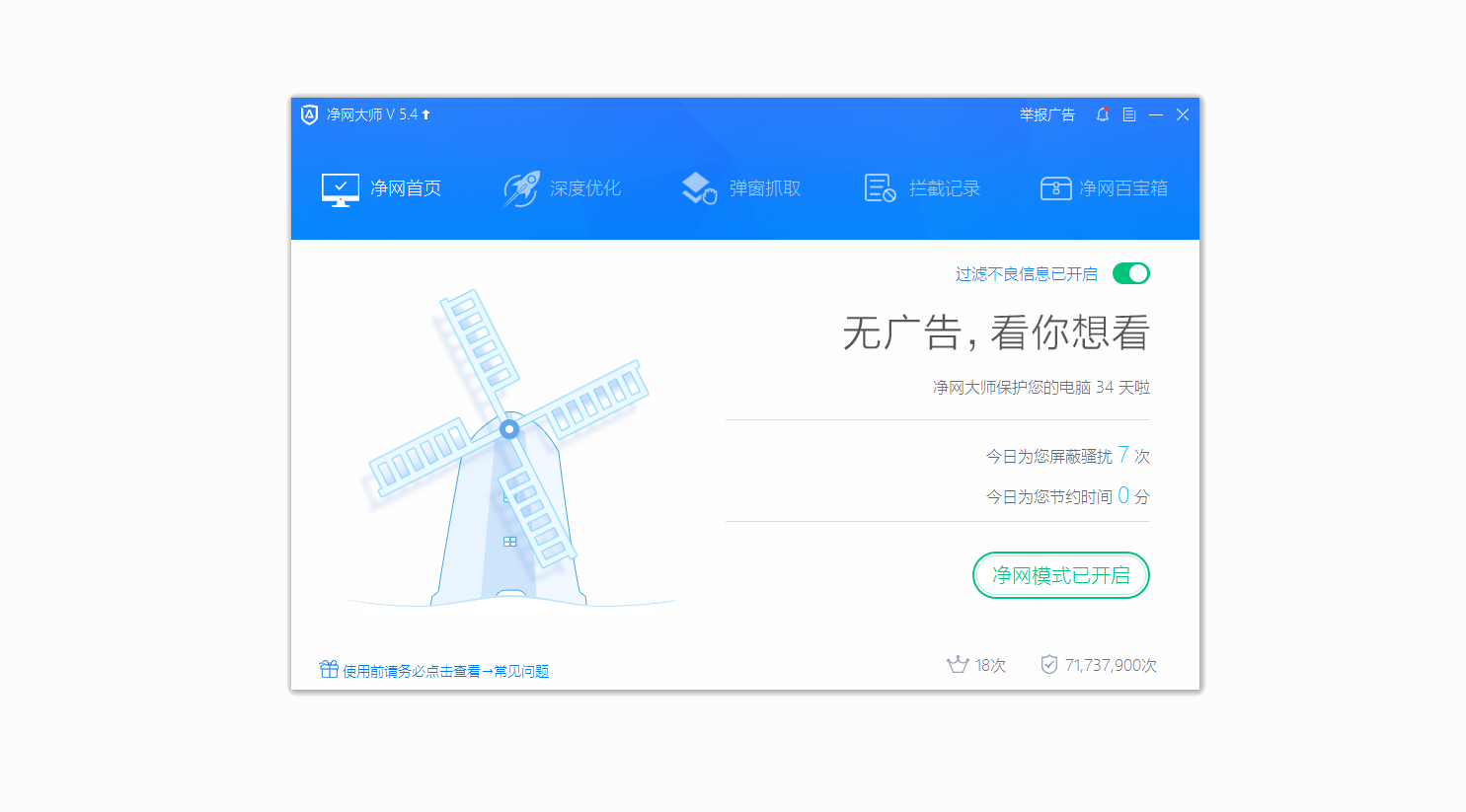The height and width of the screenshot is (812, 1466).
Task: Click the 净网首页 monitor icon
Action: pos(341,188)
